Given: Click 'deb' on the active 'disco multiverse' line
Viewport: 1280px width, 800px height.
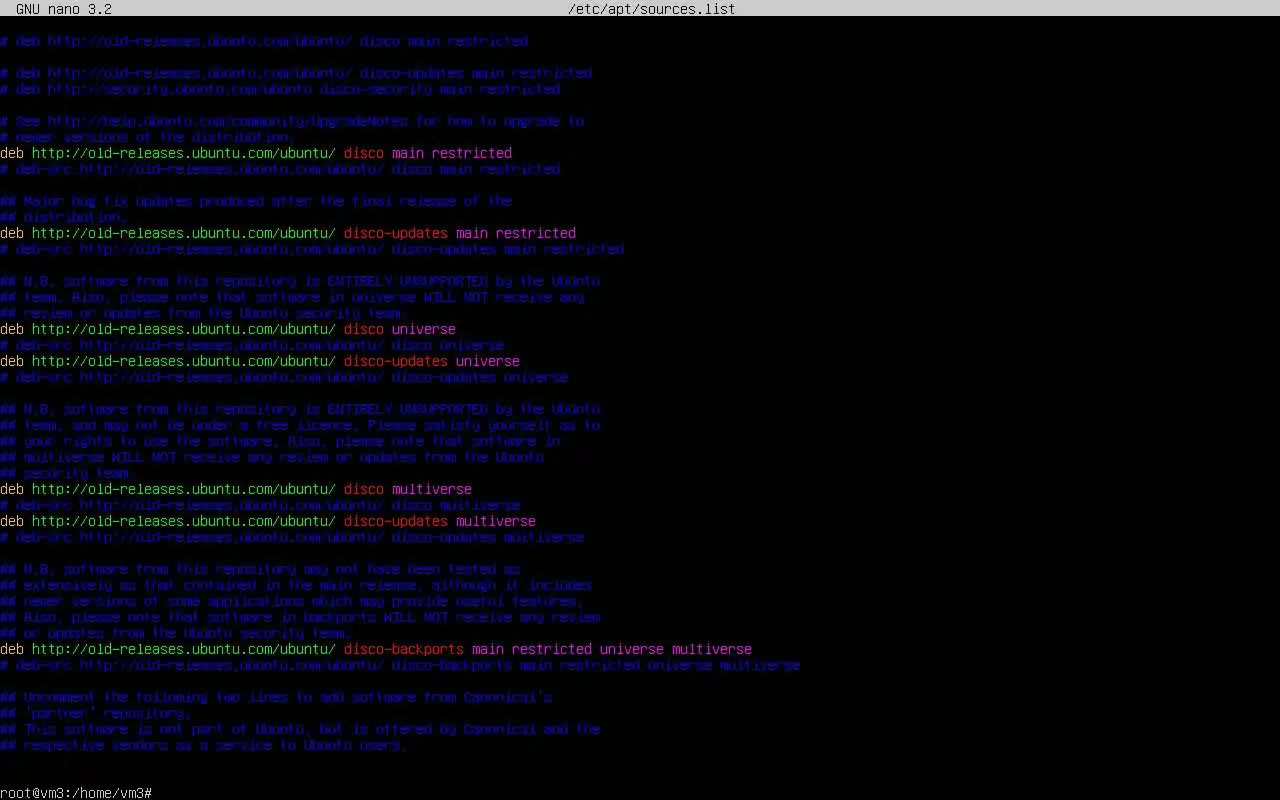Looking at the screenshot, I should pyautogui.click(x=12, y=489).
